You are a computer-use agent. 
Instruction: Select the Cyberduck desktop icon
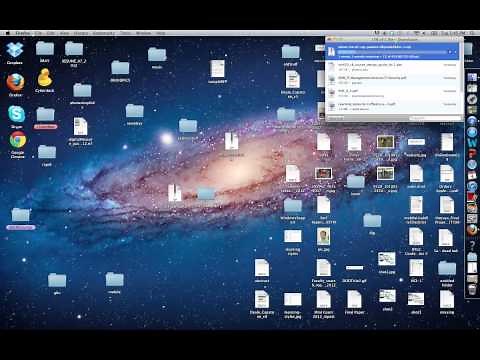(x=45, y=78)
